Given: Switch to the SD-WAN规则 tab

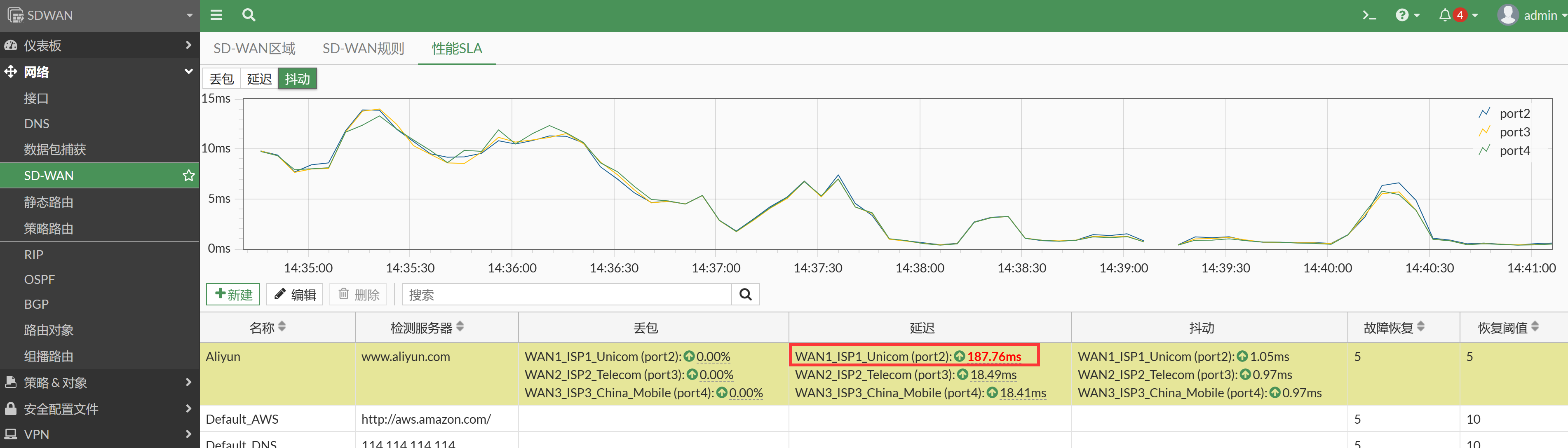Looking at the screenshot, I should pos(363,49).
